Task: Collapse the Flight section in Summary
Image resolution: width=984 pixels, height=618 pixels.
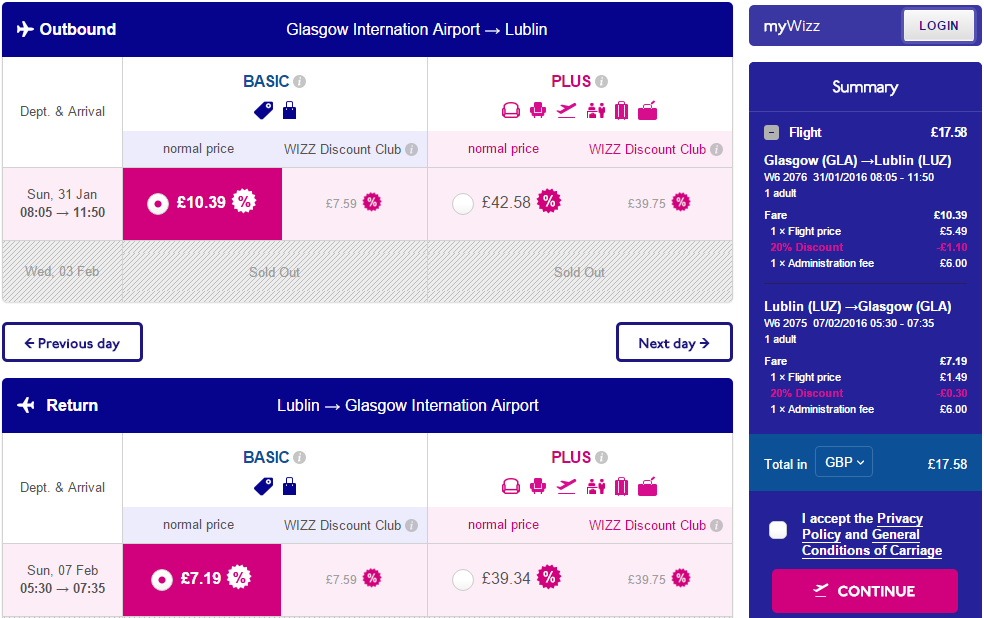Action: click(771, 132)
